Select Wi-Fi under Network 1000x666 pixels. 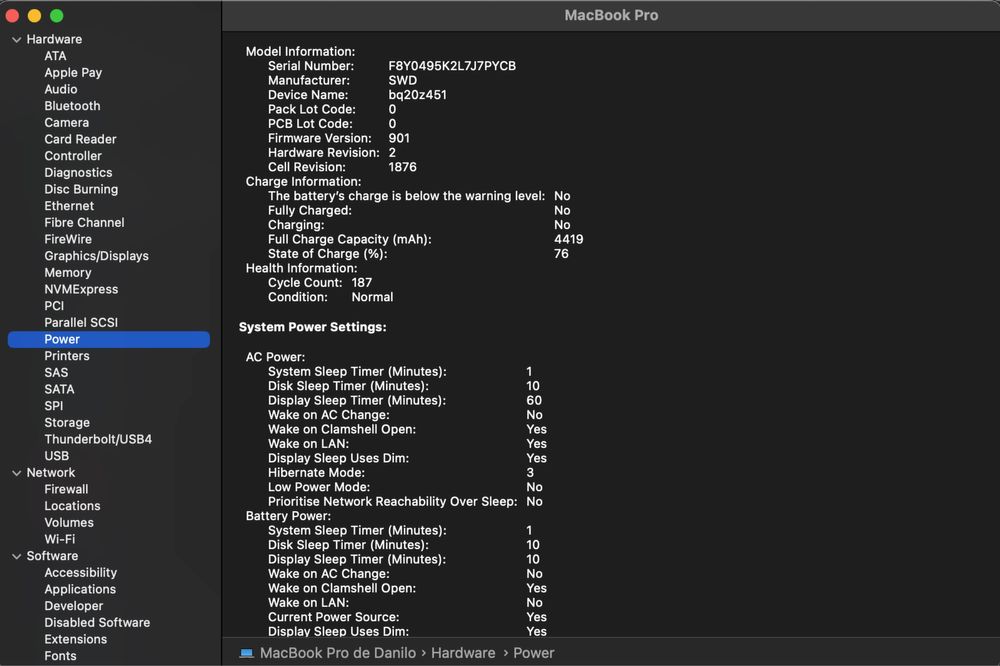(59, 539)
